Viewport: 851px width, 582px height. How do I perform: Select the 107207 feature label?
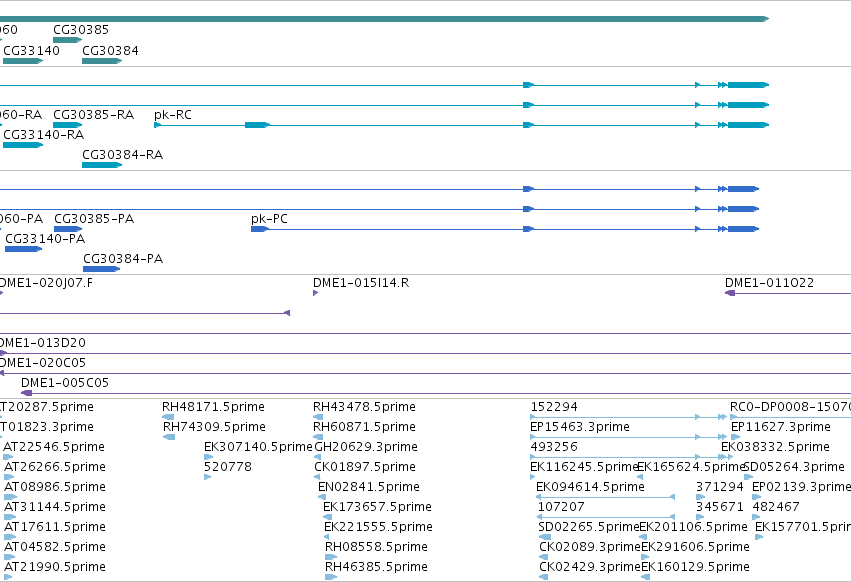561,507
